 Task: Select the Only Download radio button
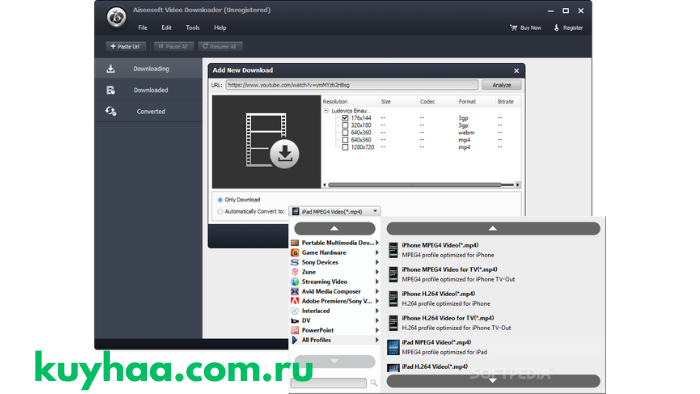(x=220, y=200)
